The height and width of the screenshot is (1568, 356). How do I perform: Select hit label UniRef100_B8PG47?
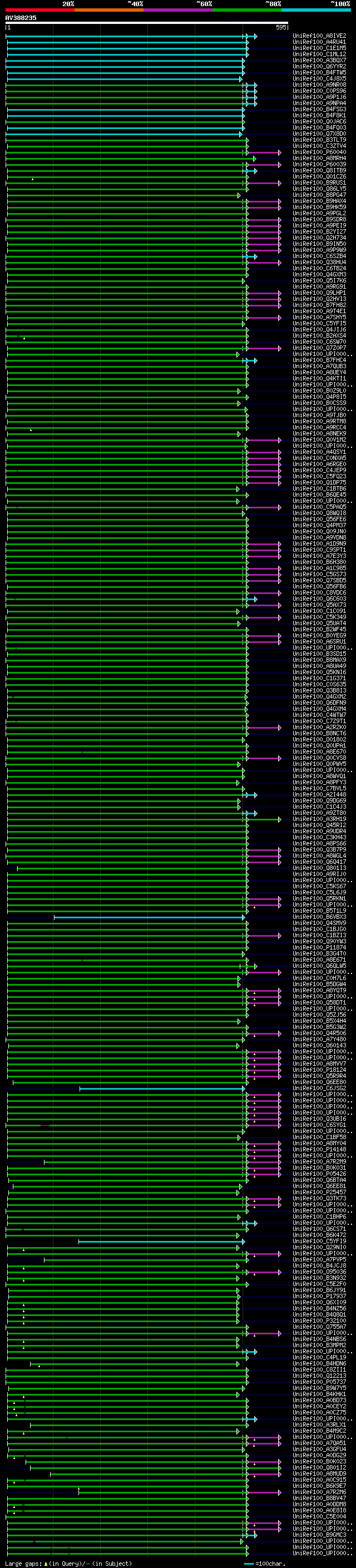click(319, 195)
